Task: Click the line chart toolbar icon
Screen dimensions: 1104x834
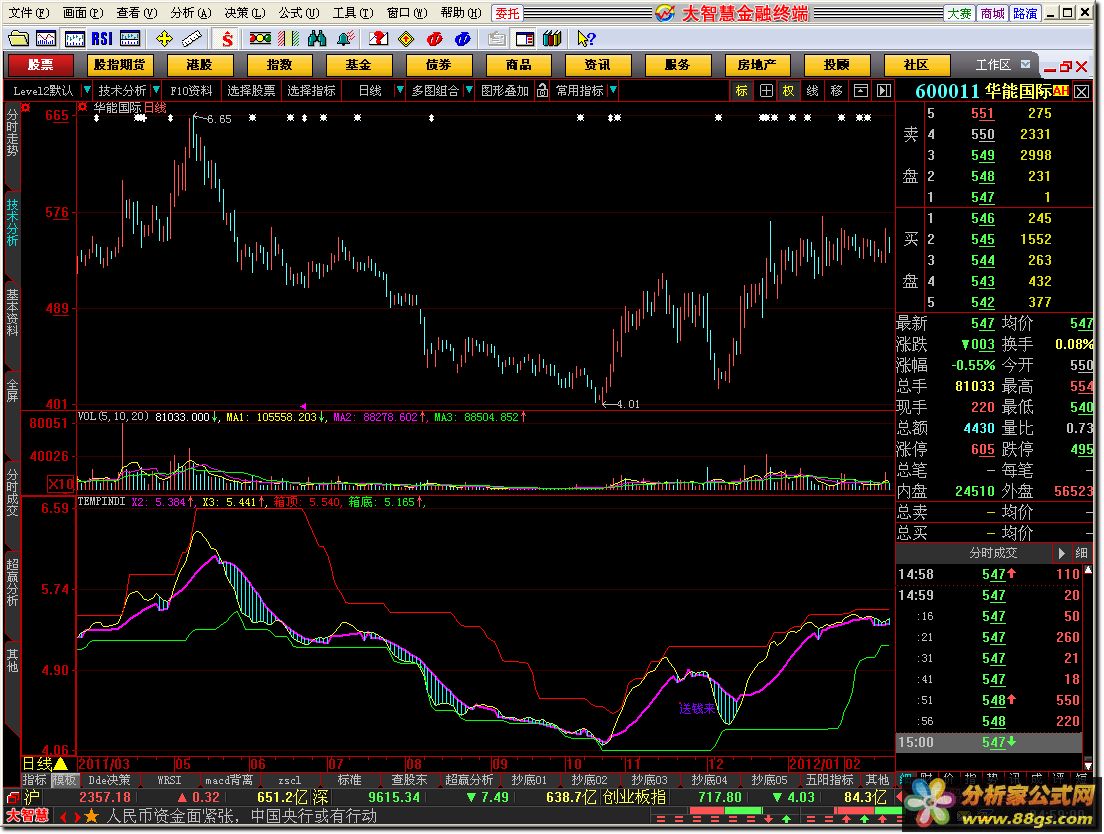Action: click(46, 39)
